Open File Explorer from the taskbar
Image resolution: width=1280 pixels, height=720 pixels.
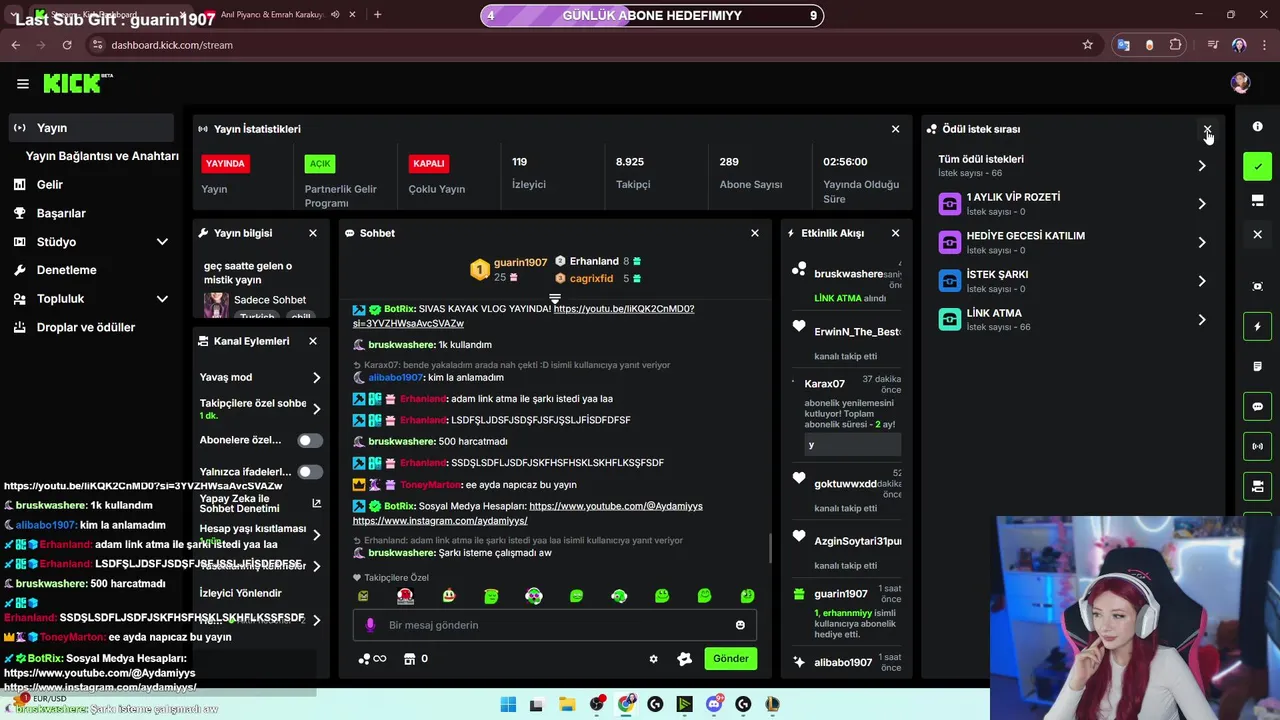(566, 704)
